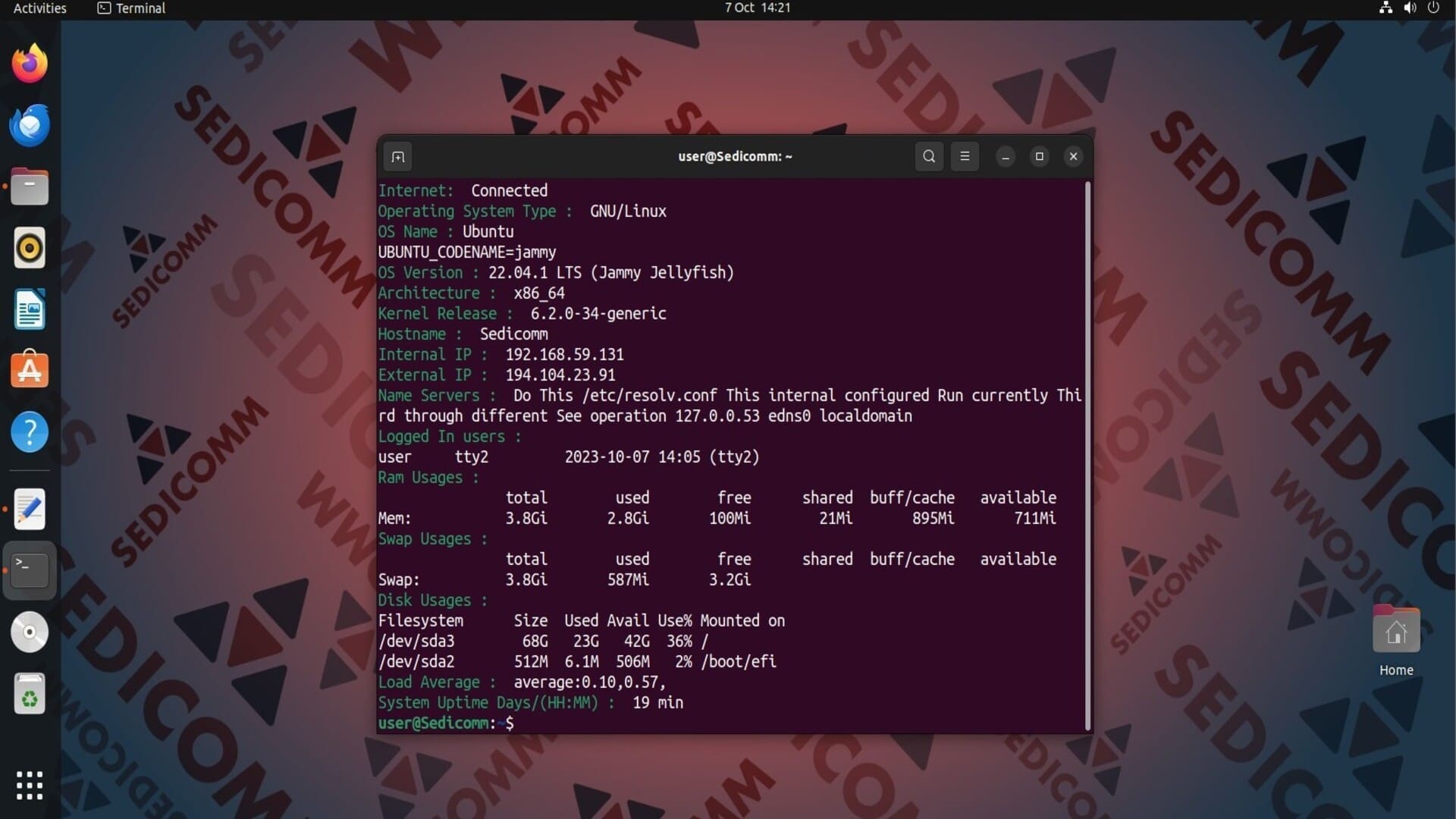
Task: Open the optical disc icon in dock
Action: [30, 632]
